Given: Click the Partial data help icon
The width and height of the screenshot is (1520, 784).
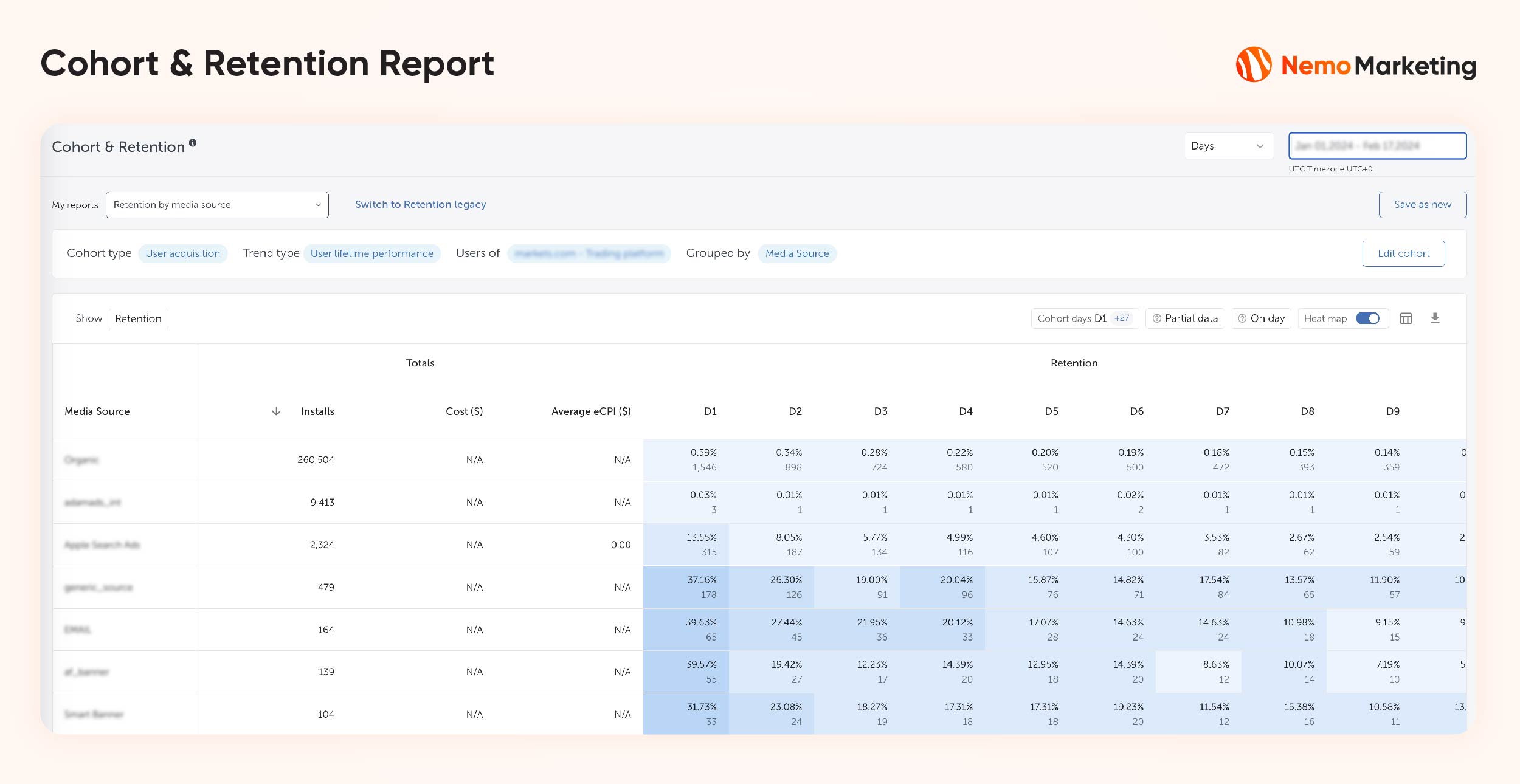Looking at the screenshot, I should [x=1156, y=318].
